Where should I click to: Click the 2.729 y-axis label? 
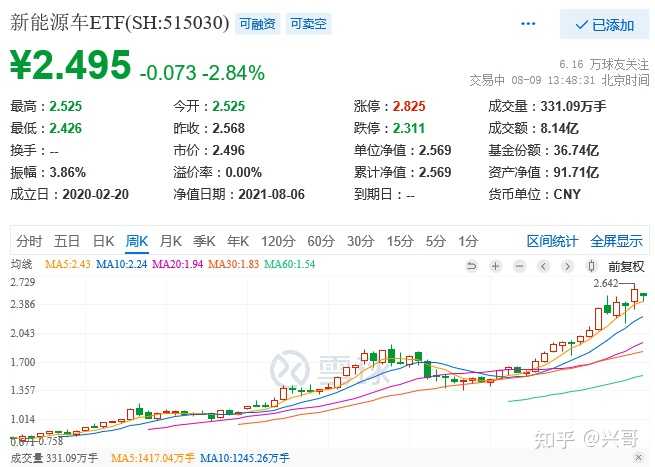tap(23, 282)
